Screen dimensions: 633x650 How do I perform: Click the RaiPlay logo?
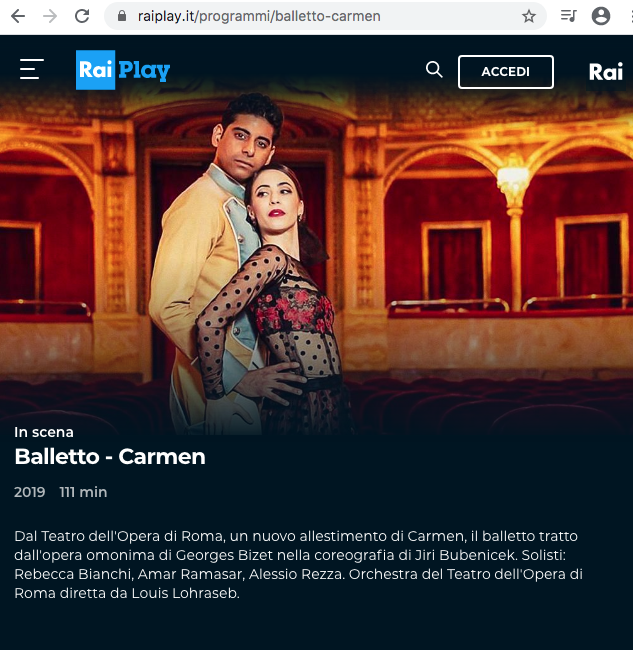point(123,70)
